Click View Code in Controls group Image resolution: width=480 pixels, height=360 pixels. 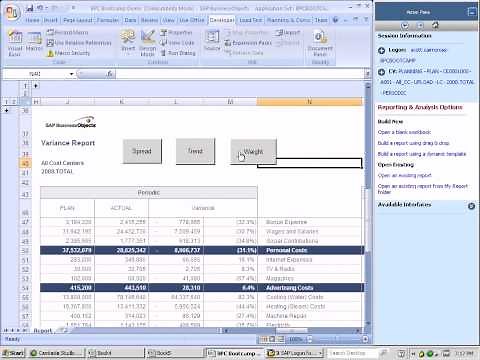point(177,43)
